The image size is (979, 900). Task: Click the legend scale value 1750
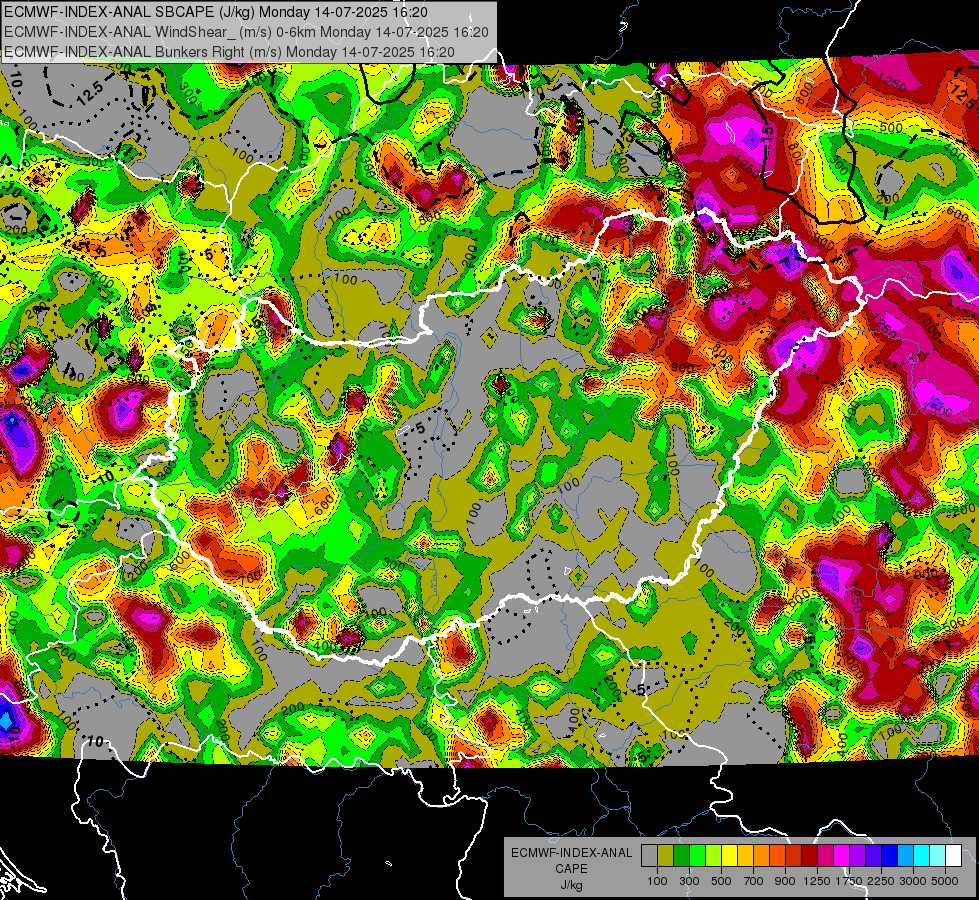pyautogui.click(x=849, y=881)
